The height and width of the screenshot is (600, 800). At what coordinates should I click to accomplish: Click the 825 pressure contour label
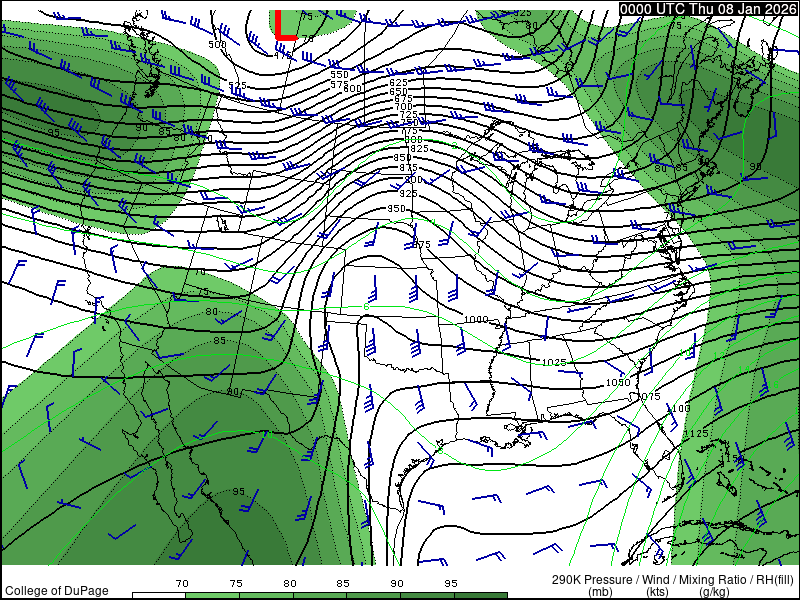point(419,148)
